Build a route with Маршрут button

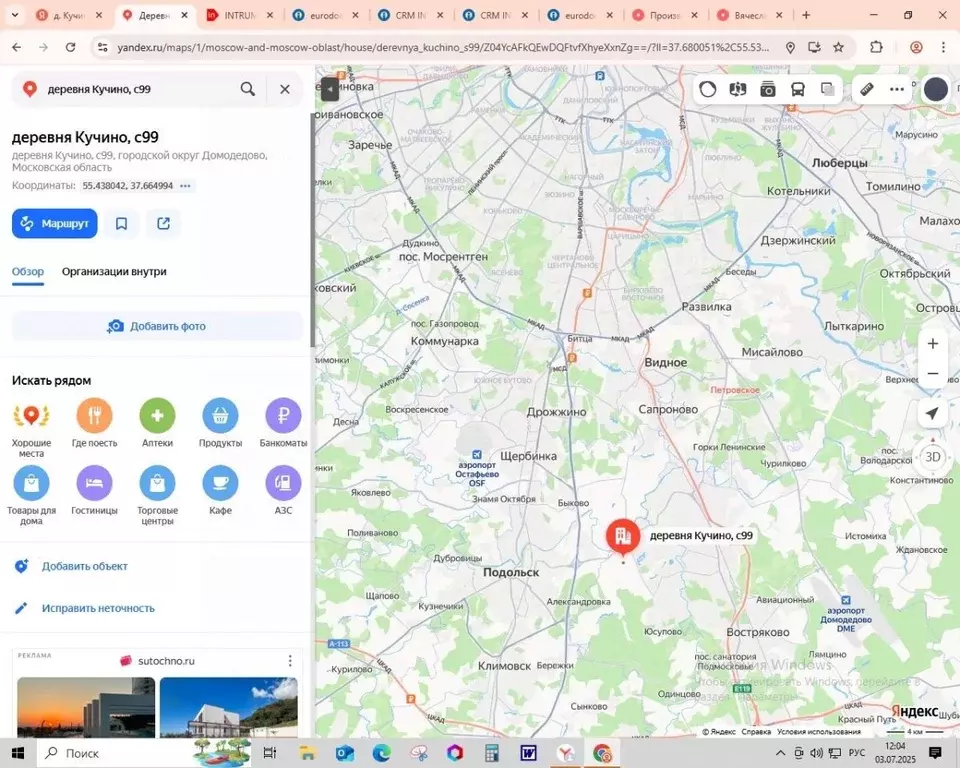tap(54, 224)
